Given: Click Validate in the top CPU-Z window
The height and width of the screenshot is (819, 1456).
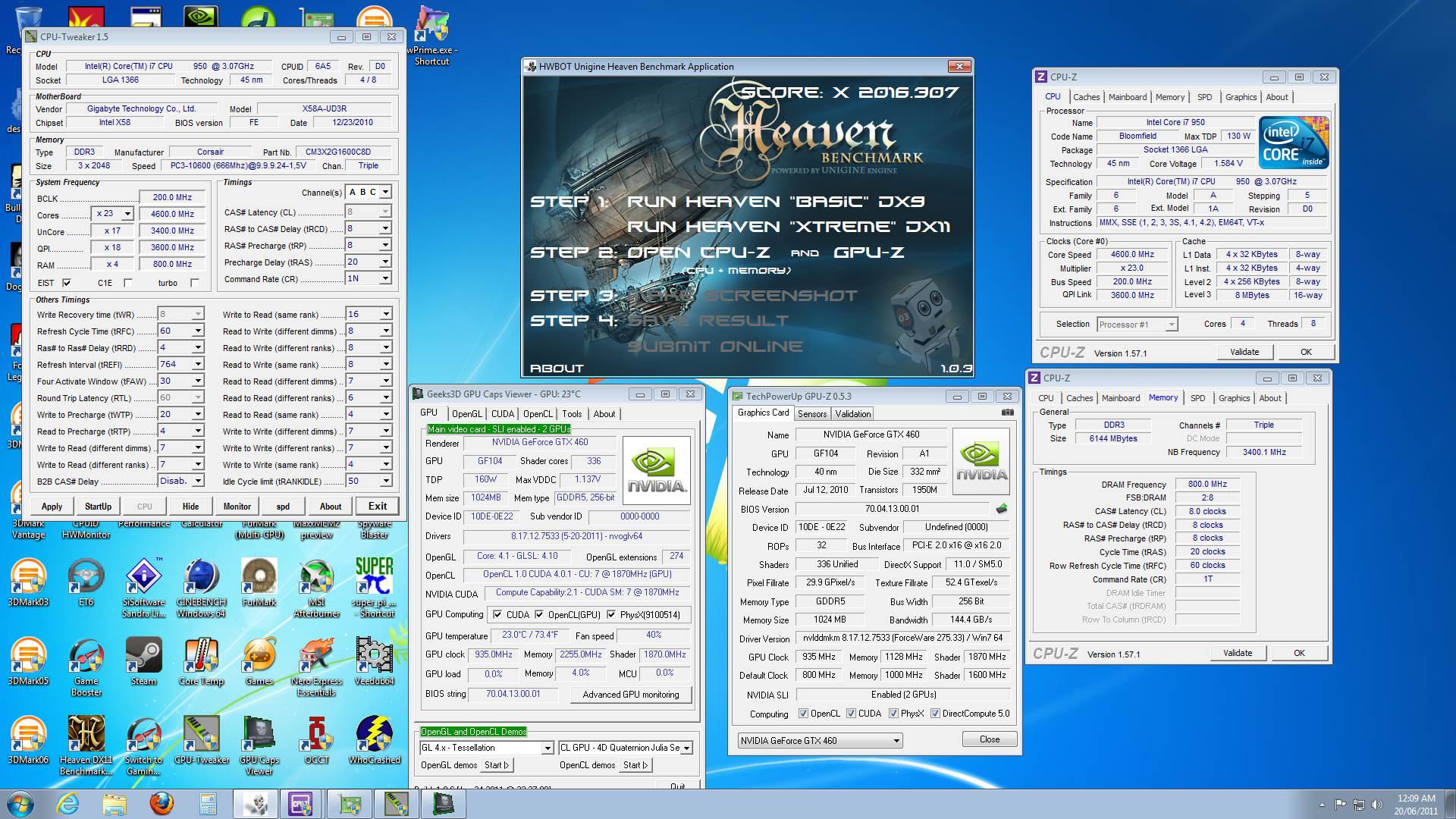Looking at the screenshot, I should [1244, 352].
